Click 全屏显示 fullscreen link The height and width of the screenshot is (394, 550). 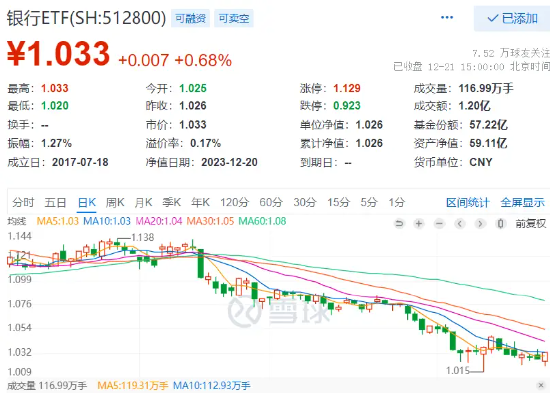522,202
